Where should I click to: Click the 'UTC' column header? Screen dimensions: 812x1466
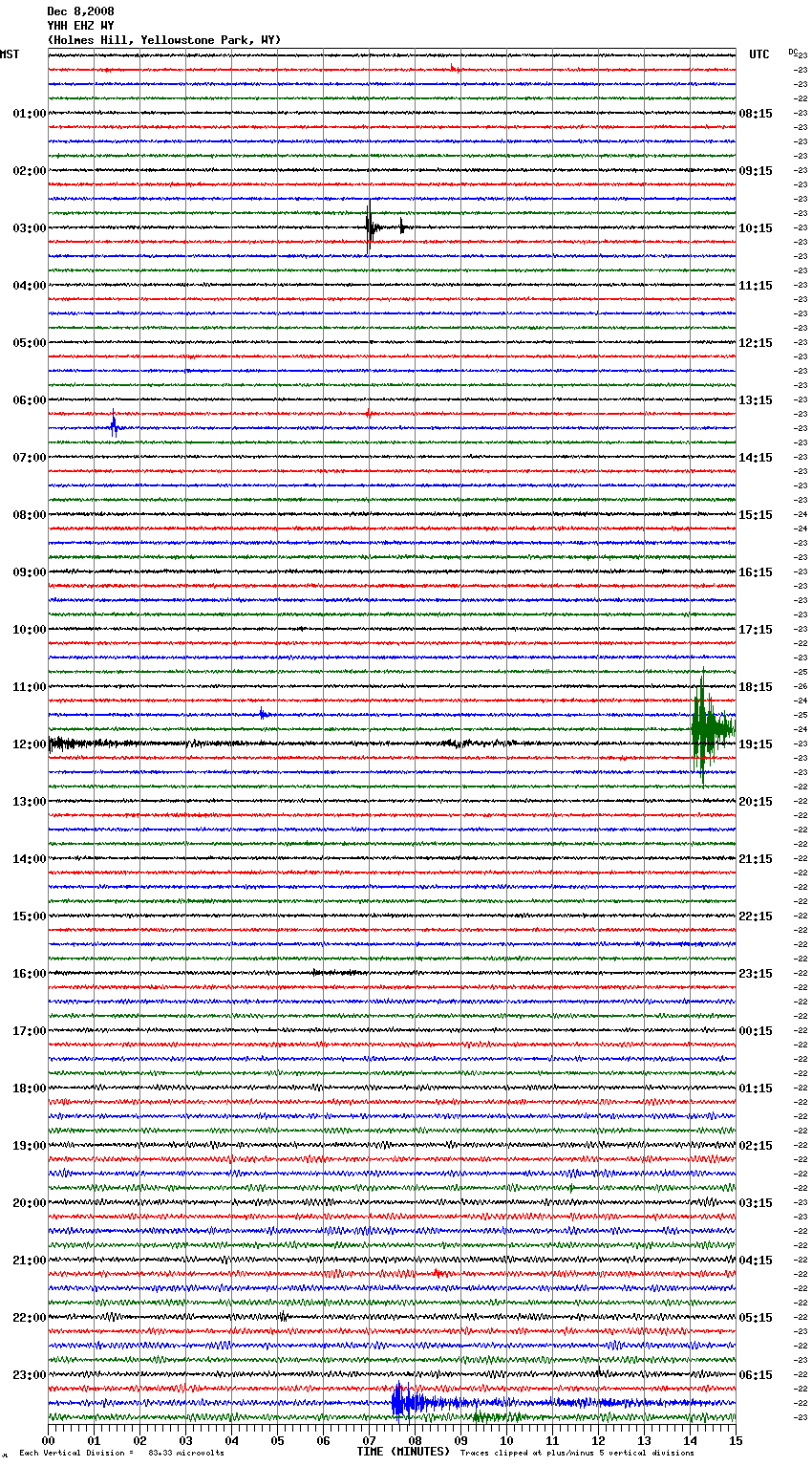[x=759, y=54]
